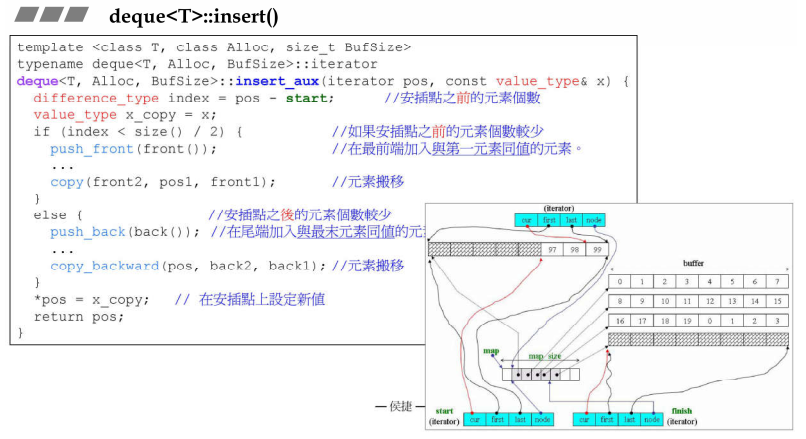Click the "copy(front2, pos1, front1);" statement
The image size is (806, 439).
(x=163, y=182)
